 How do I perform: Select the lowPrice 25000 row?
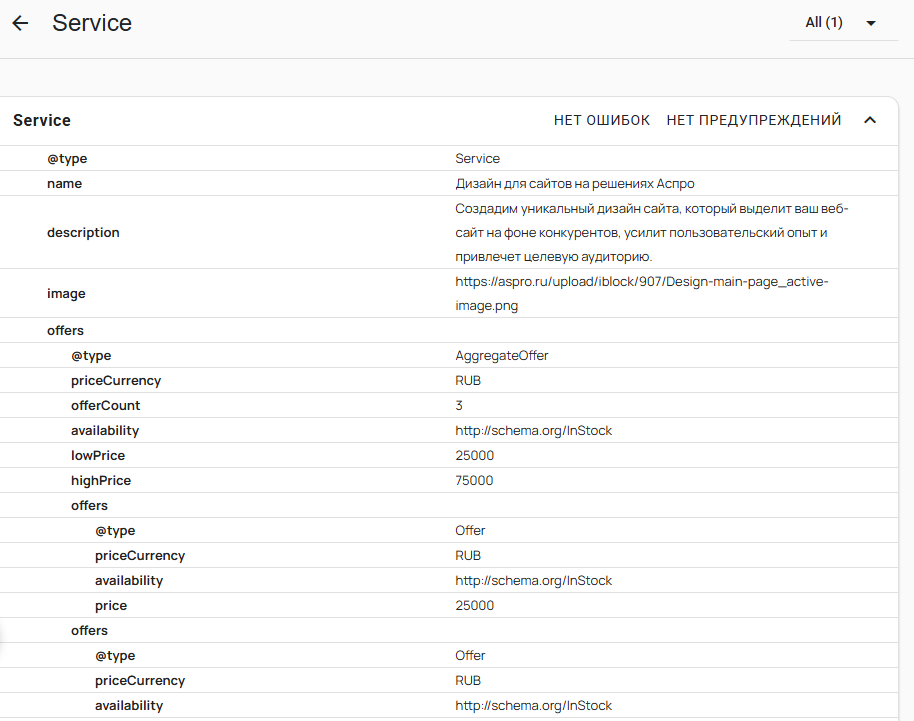click(97, 455)
